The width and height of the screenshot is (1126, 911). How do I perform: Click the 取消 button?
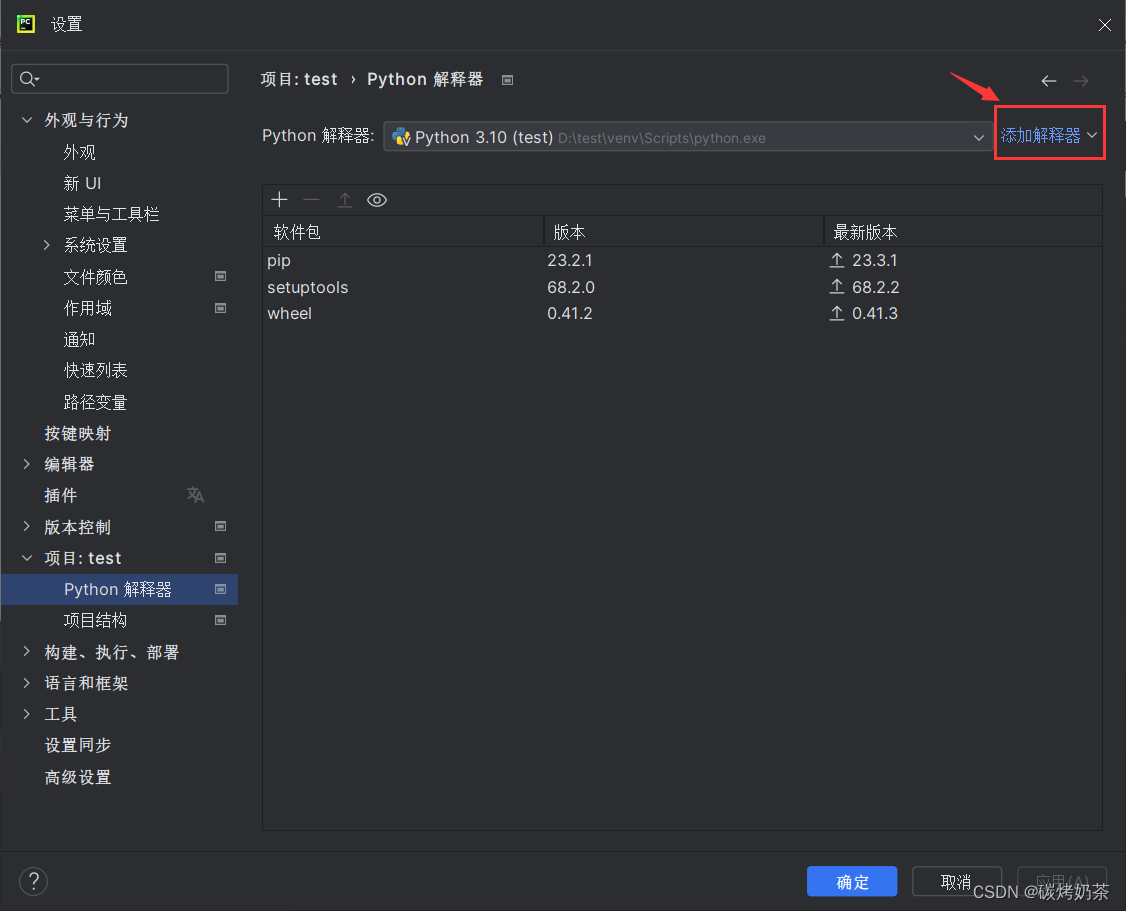[x=956, y=882]
